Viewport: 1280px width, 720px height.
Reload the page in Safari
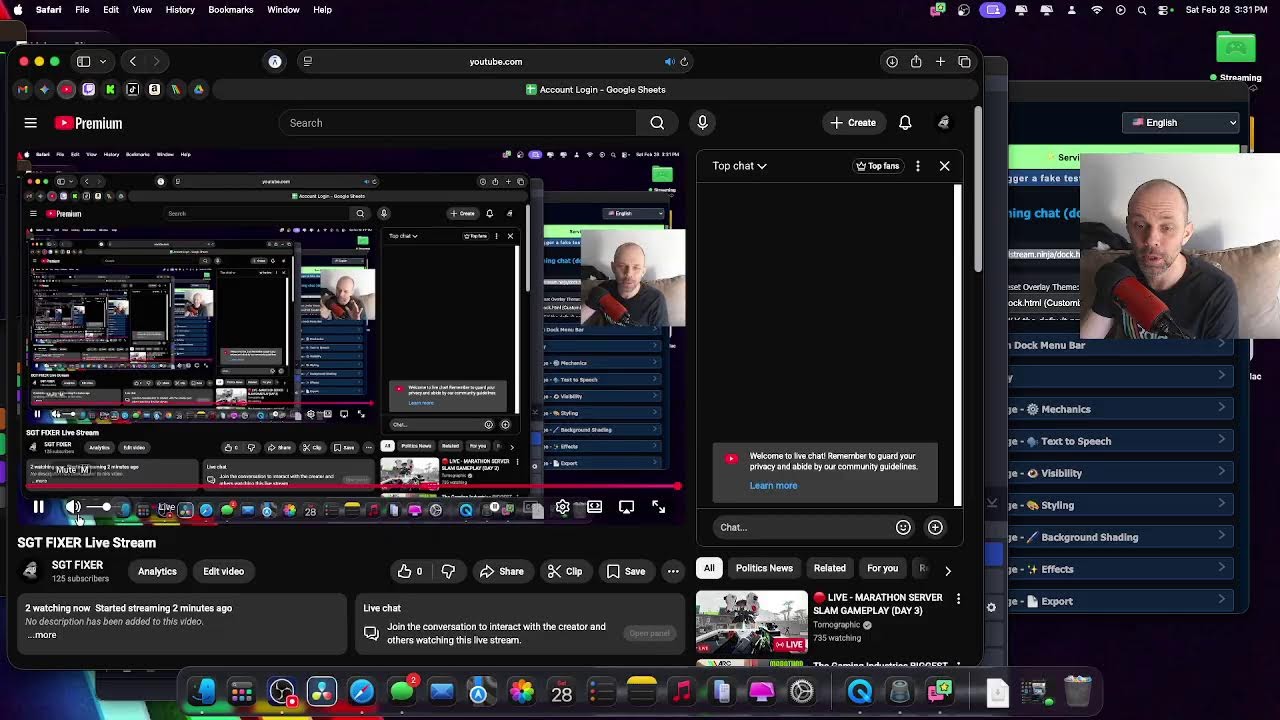click(684, 62)
